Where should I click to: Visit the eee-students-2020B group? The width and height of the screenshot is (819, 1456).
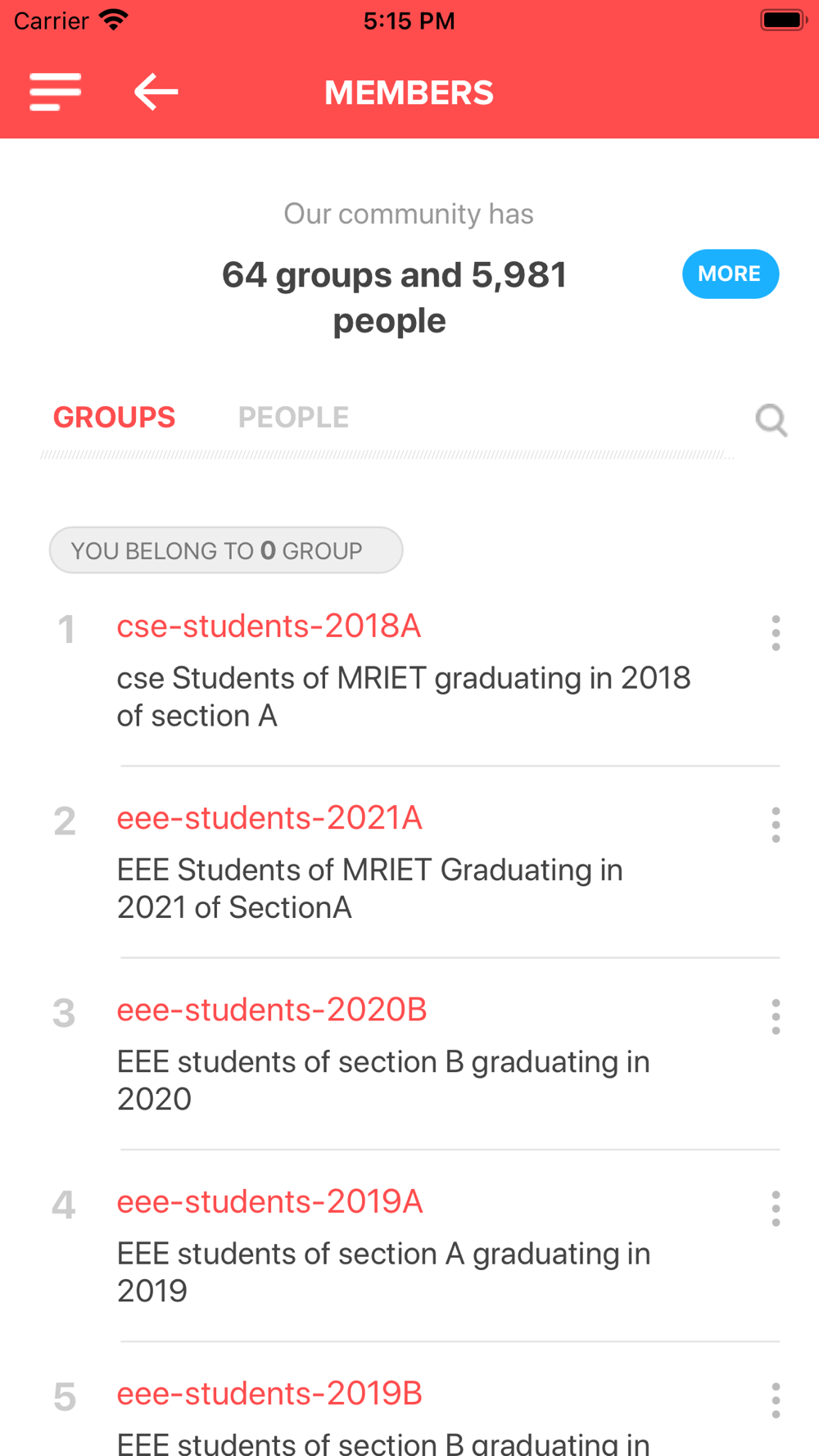272,1010
